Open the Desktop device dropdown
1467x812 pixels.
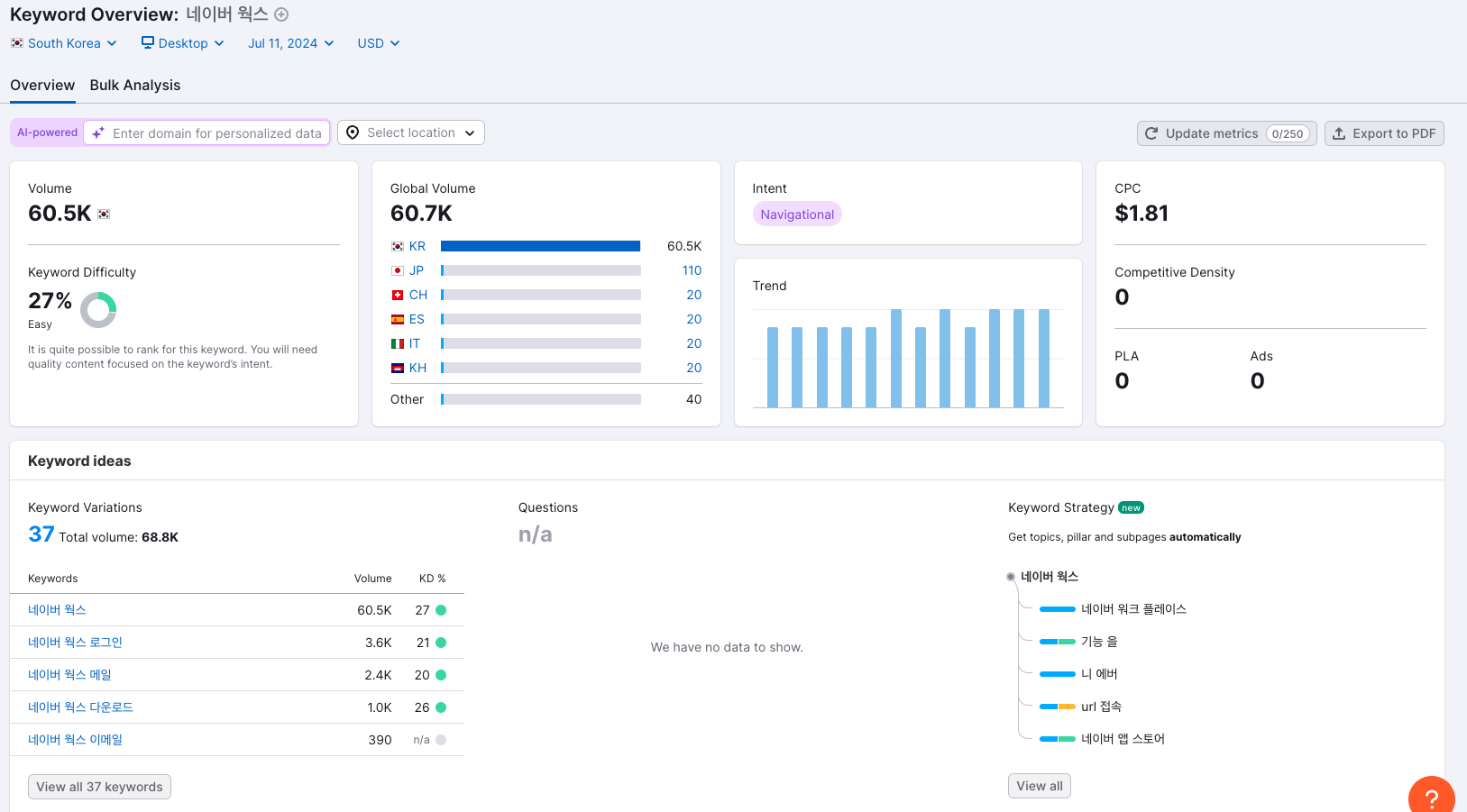(183, 43)
